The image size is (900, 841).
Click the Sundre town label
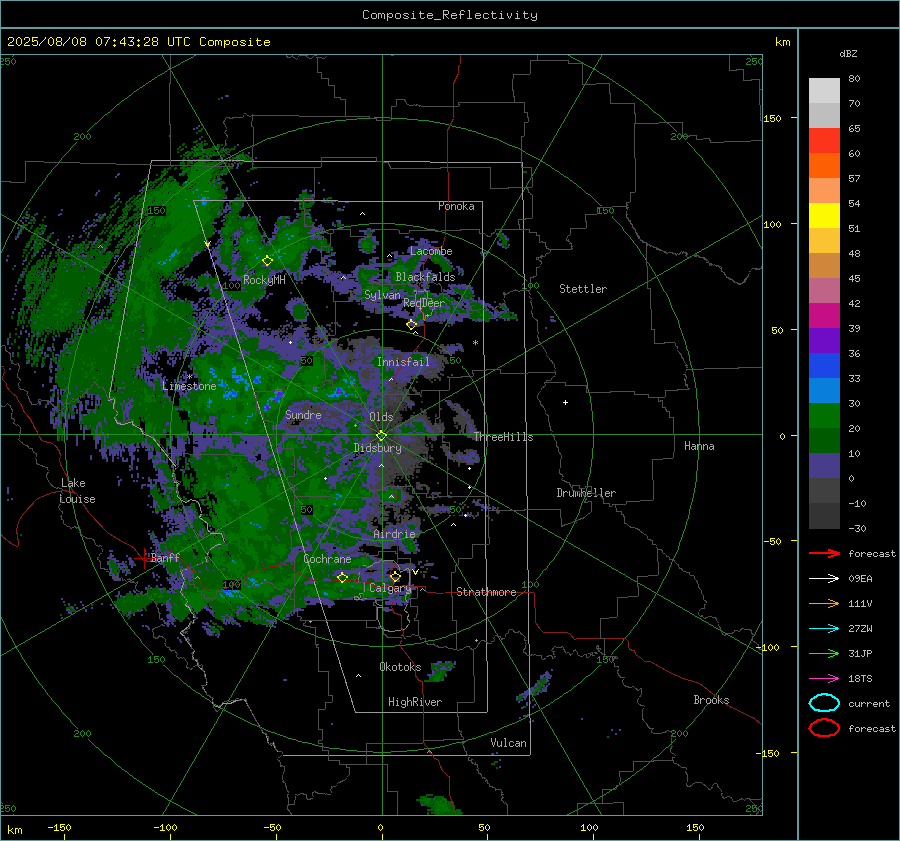click(x=303, y=415)
